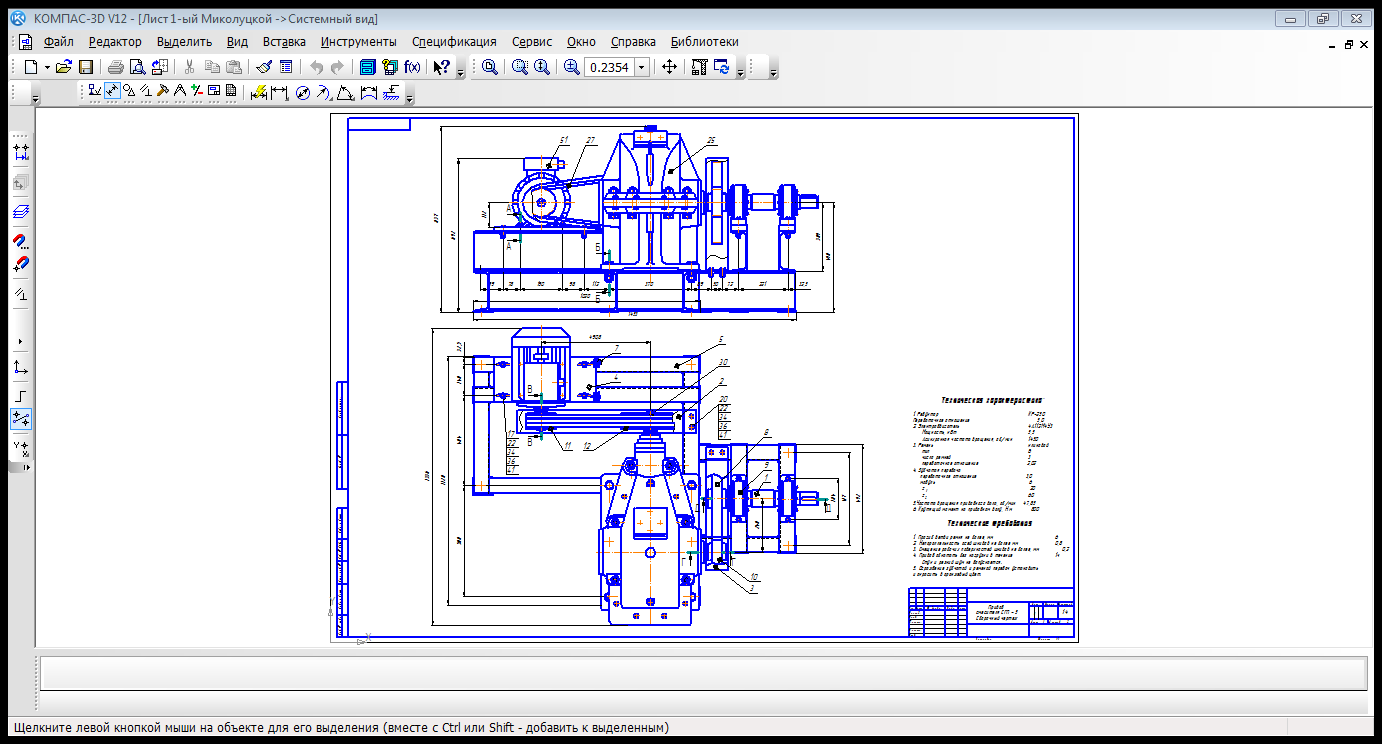This screenshot has height=744, width=1382.
Task: Open a file with the folder icon
Action: (x=63, y=67)
